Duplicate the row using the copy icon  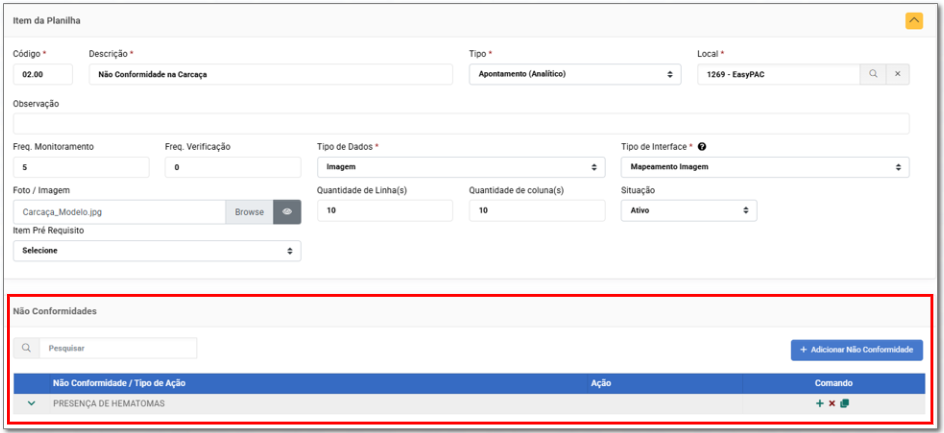click(845, 403)
